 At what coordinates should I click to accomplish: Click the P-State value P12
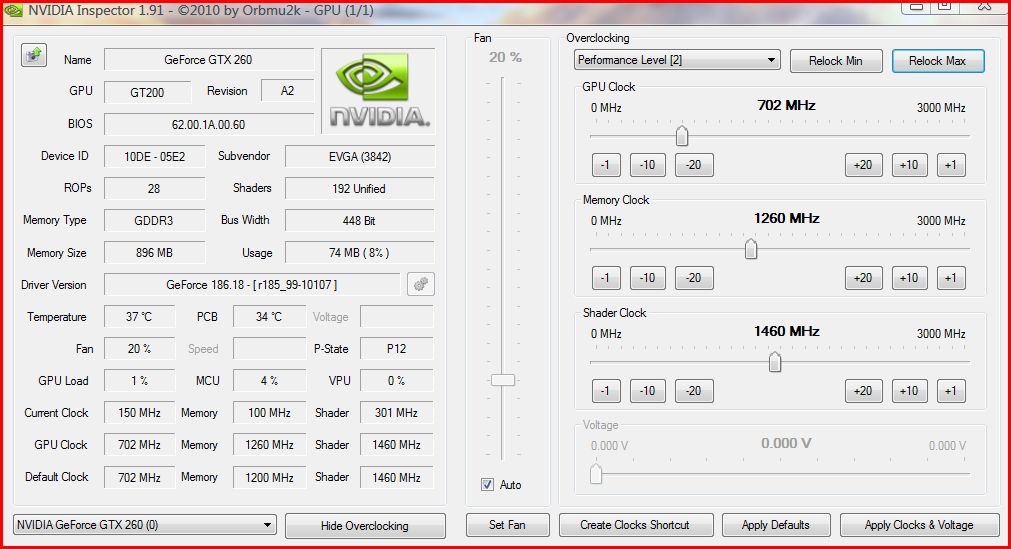point(397,349)
